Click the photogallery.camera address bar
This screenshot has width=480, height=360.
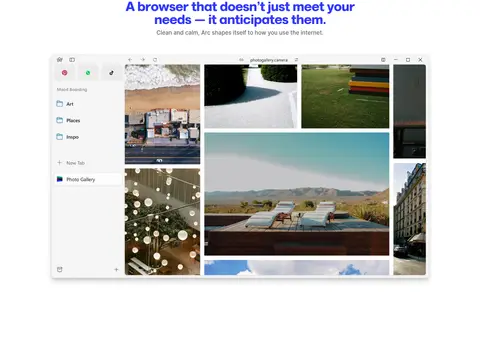pos(269,60)
